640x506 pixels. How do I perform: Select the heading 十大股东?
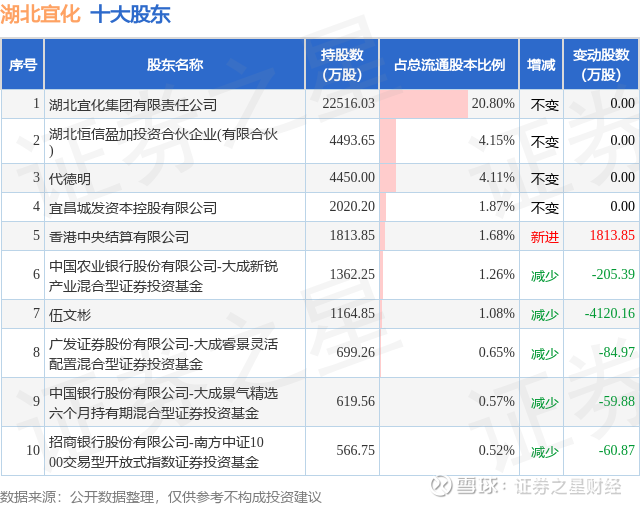[x=130, y=14]
